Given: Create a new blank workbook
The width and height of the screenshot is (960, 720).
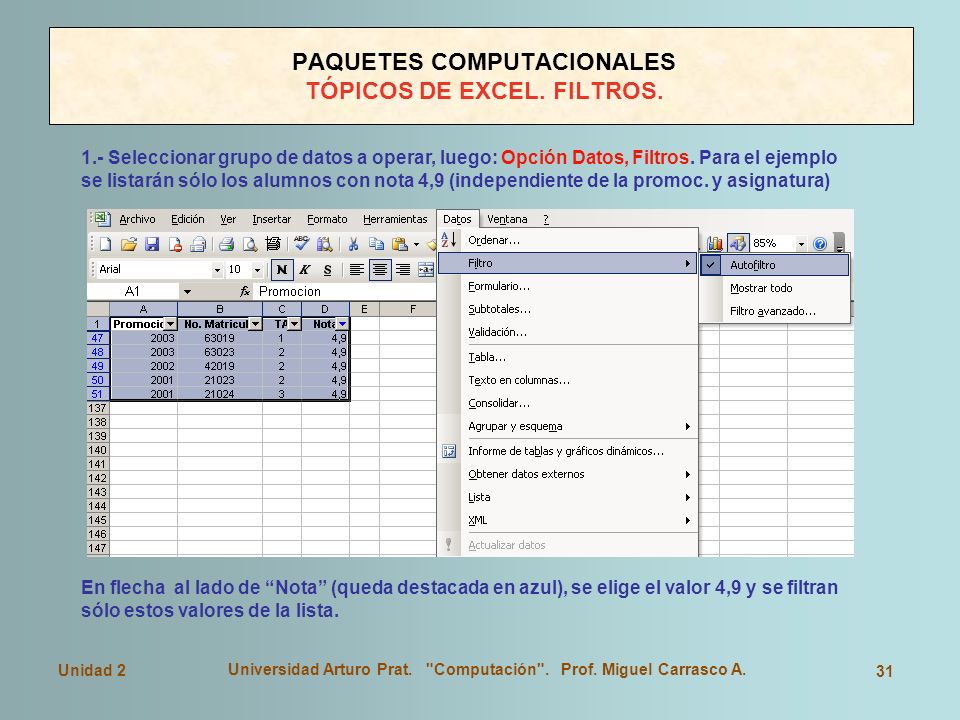Looking at the screenshot, I should tap(105, 244).
